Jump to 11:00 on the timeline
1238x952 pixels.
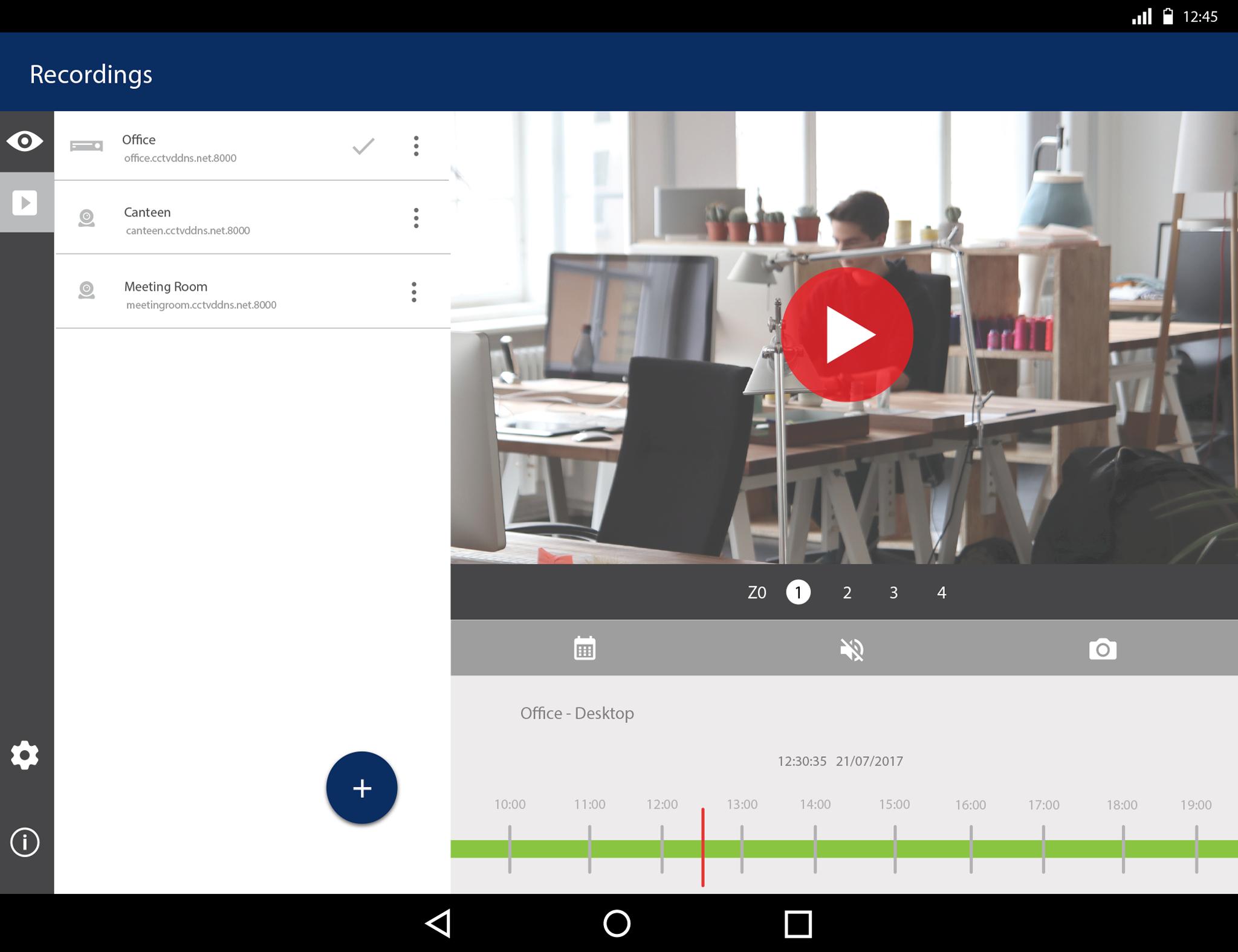[x=589, y=805]
